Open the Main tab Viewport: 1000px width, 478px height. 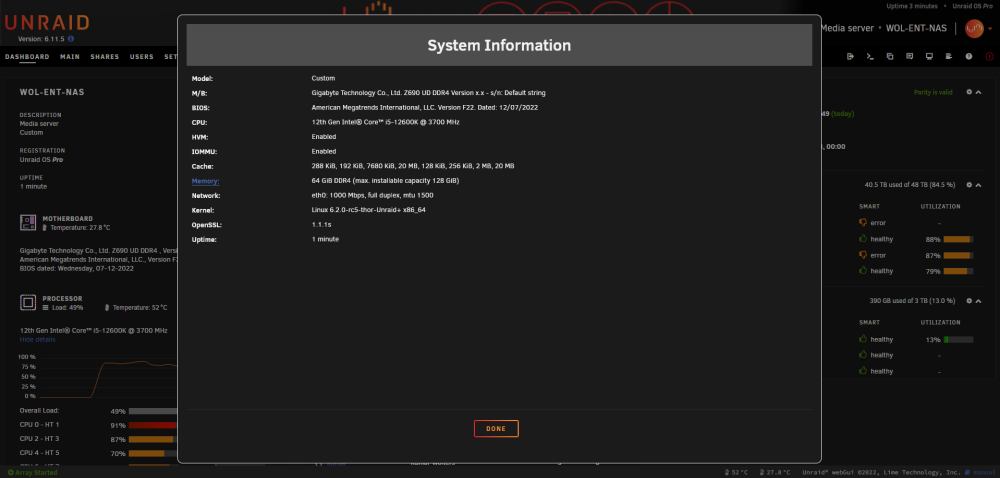[x=70, y=57]
